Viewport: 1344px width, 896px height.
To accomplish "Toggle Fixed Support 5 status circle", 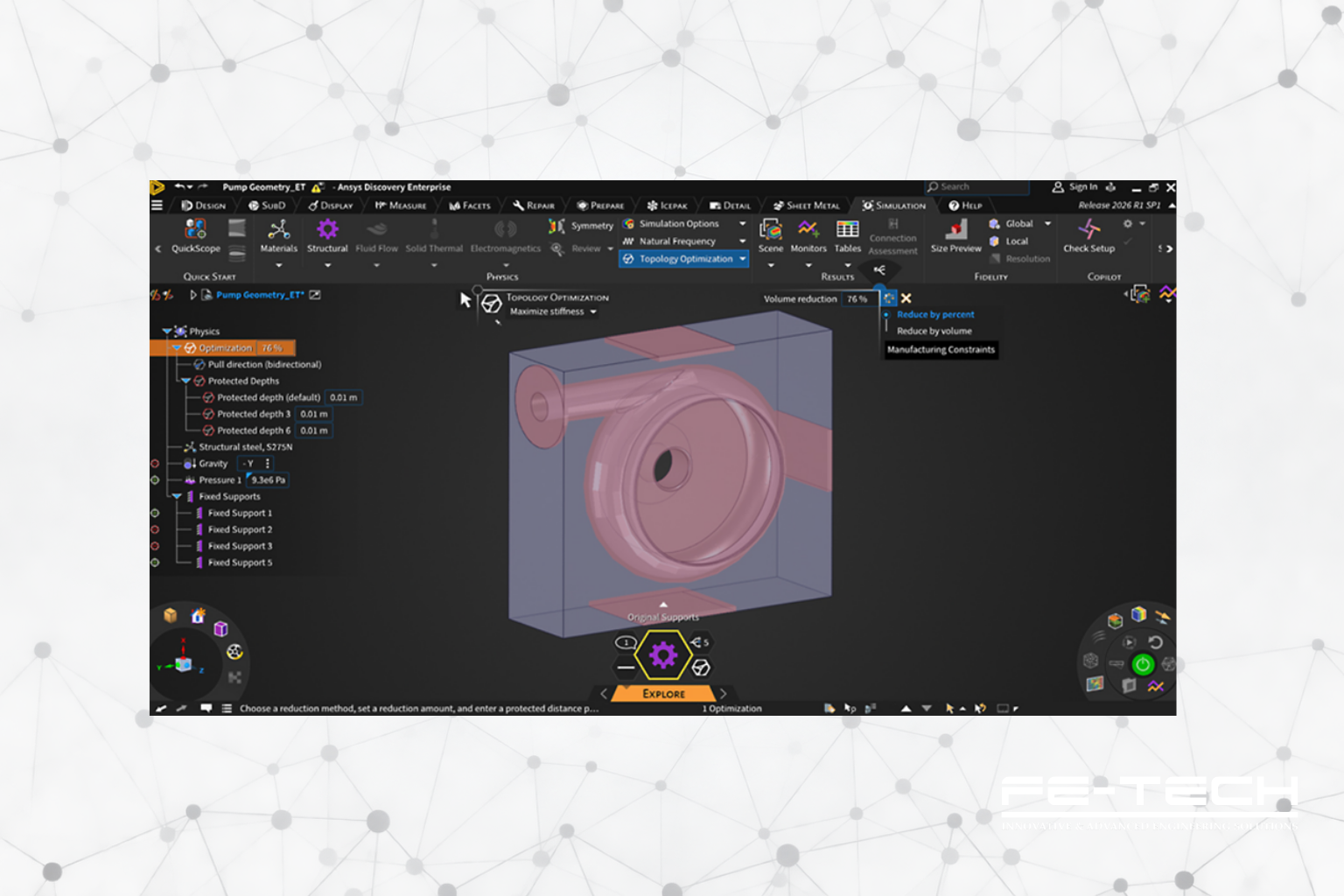I will point(155,563).
